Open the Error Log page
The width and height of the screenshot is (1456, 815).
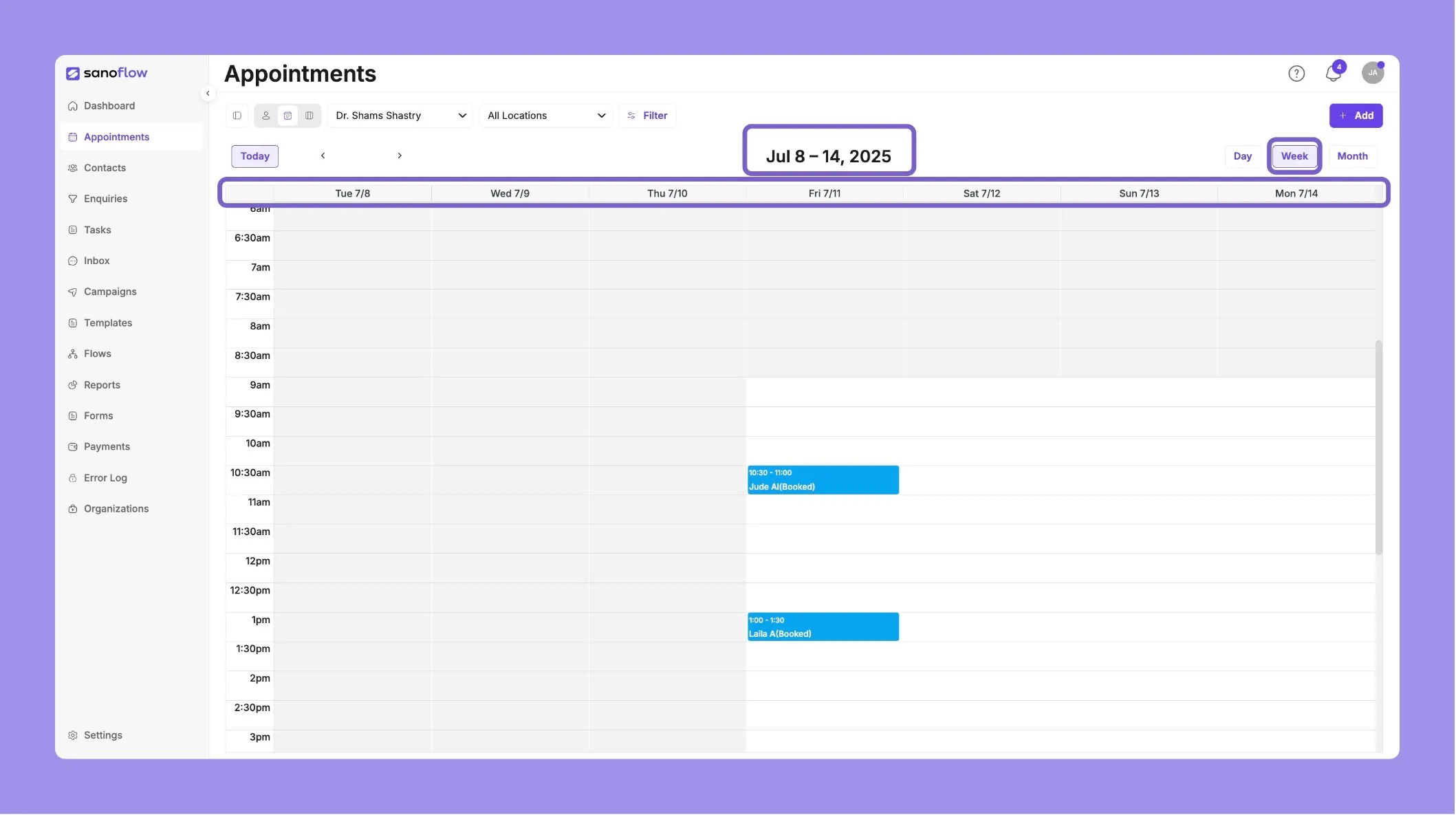105,478
